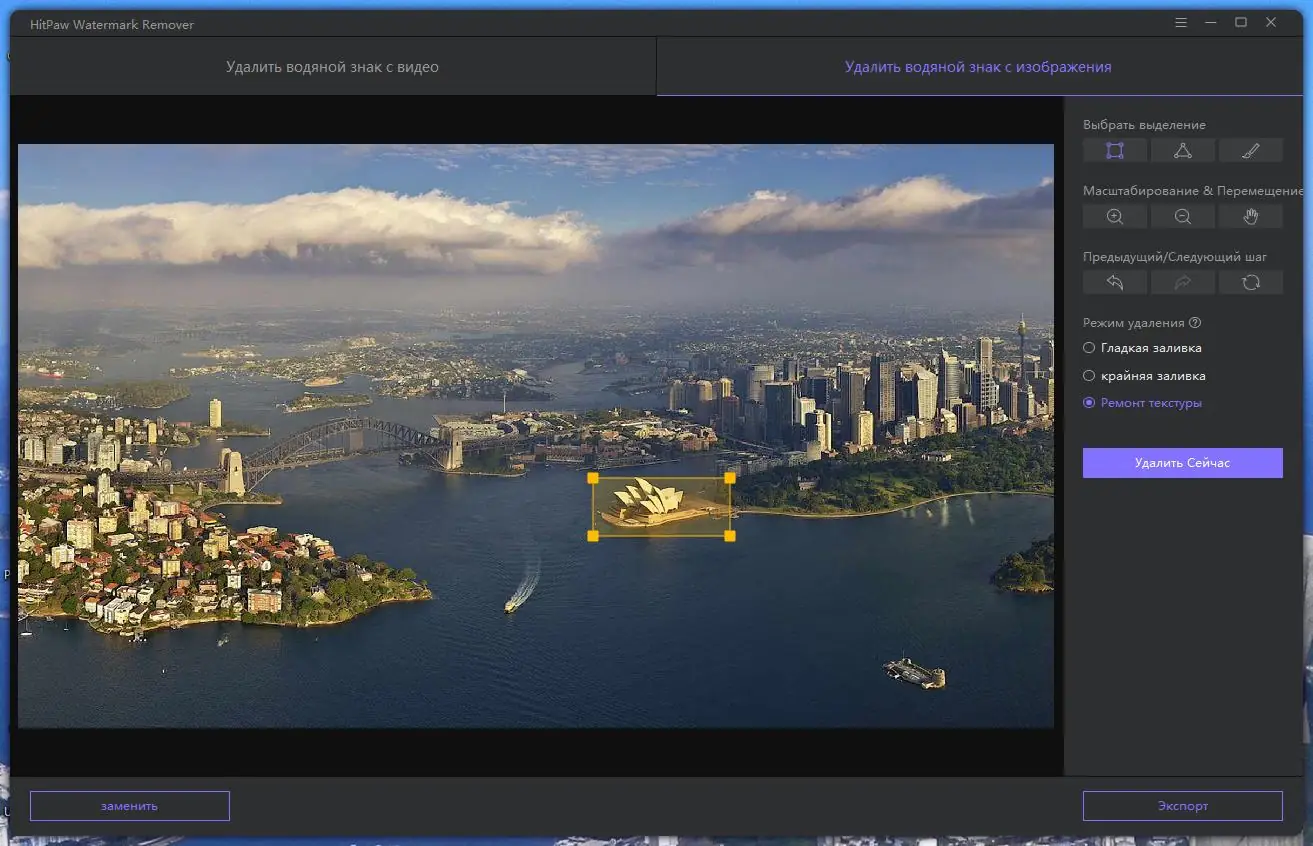Reset all changes with refresh icon

pos(1251,283)
